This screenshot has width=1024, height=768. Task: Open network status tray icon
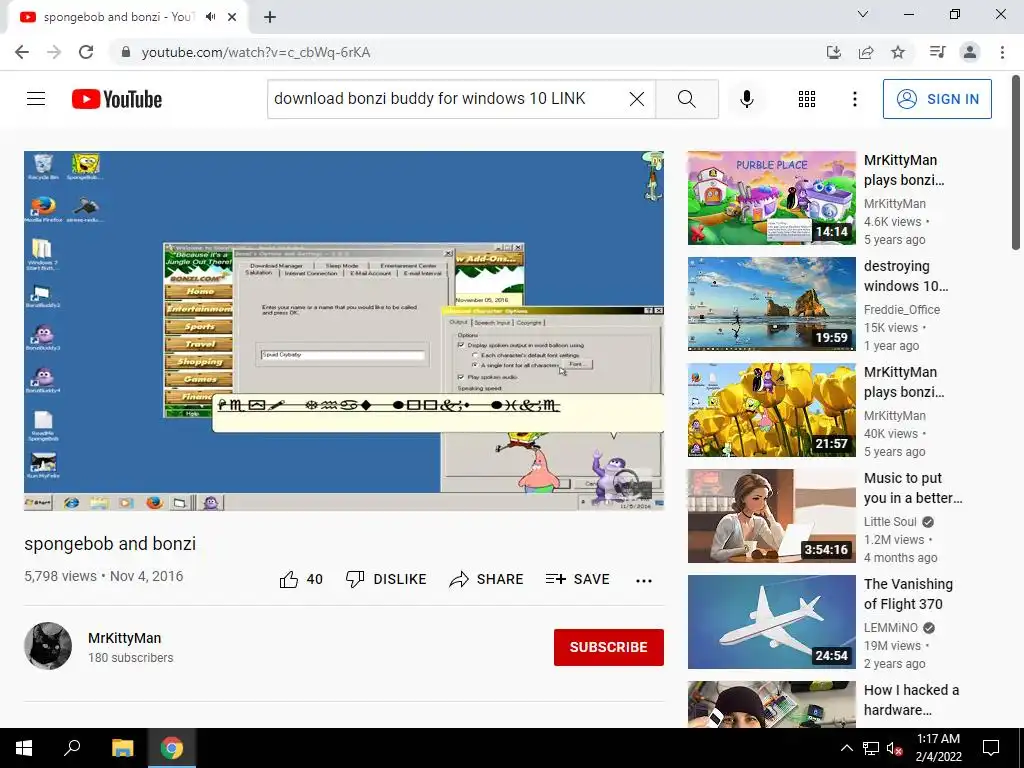pyautogui.click(x=871, y=748)
